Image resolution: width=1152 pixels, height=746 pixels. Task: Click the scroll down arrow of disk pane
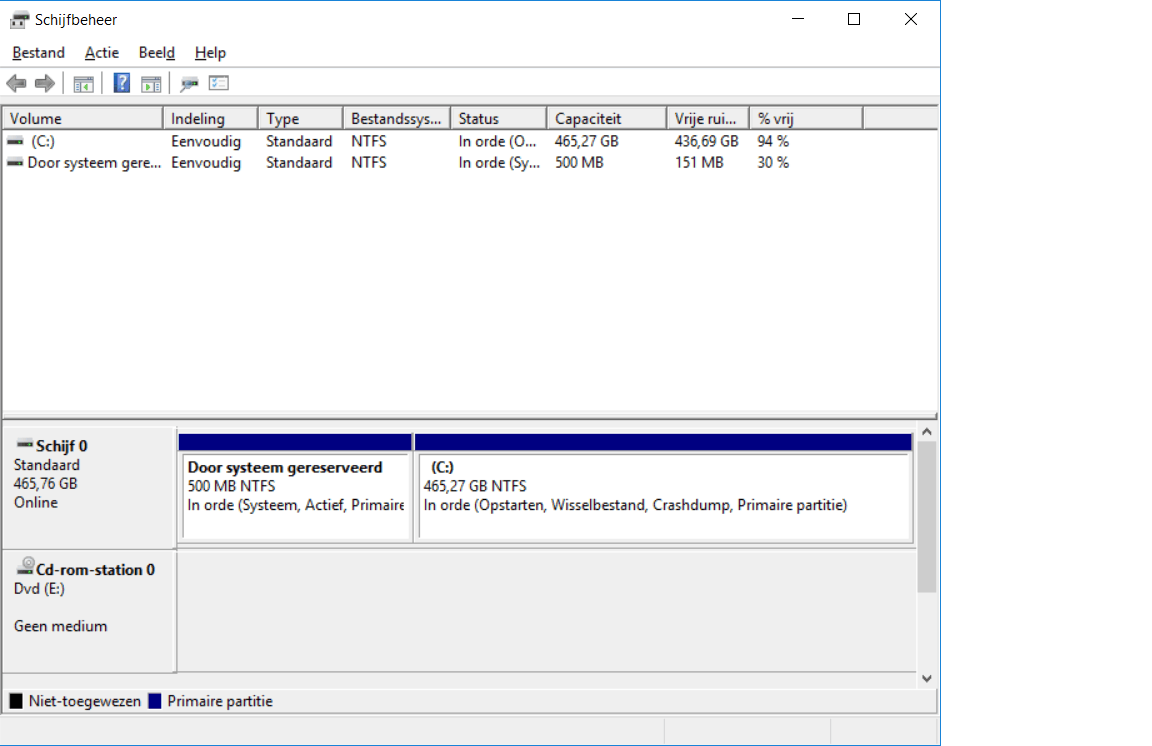pyautogui.click(x=926, y=678)
